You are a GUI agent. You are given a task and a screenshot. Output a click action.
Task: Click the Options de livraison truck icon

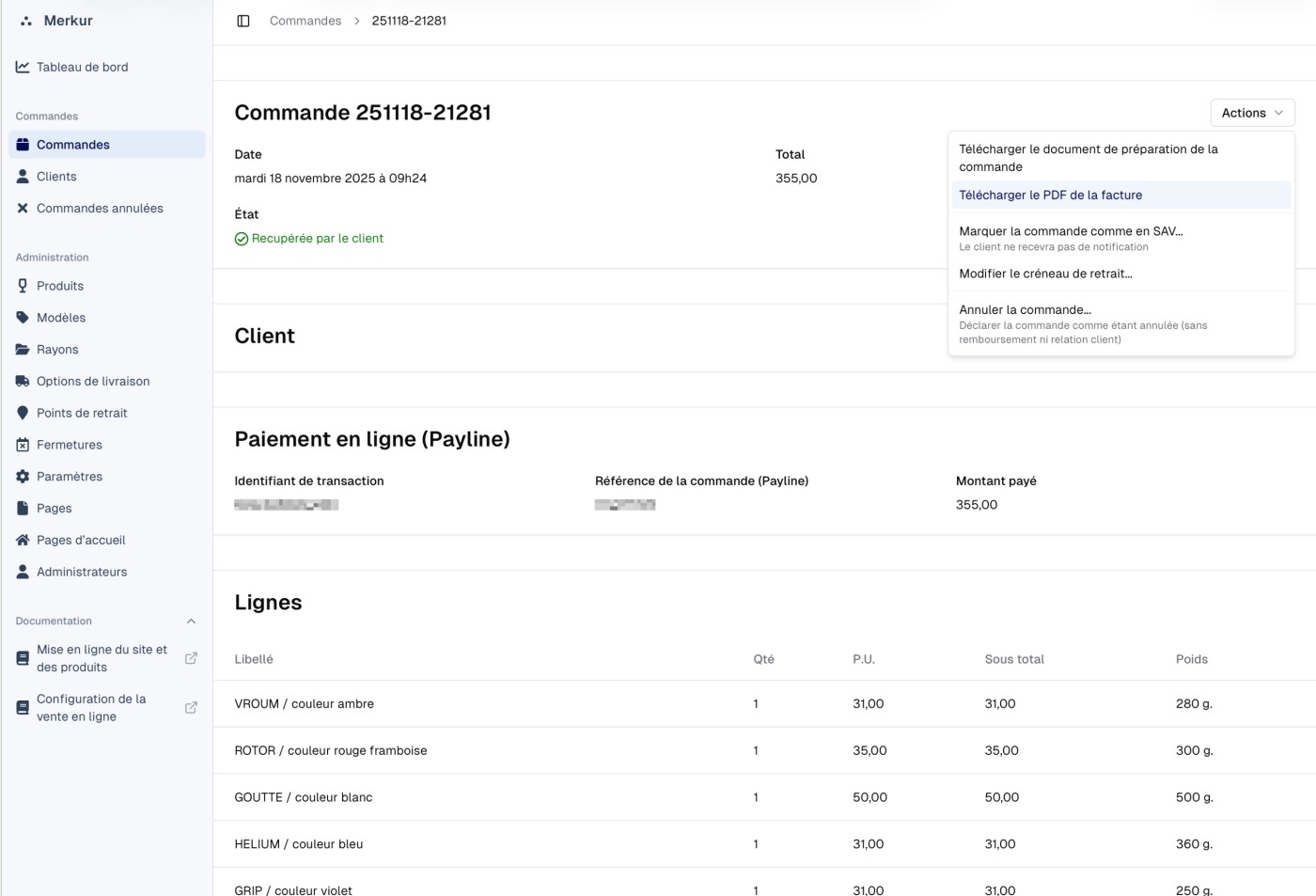click(x=23, y=381)
